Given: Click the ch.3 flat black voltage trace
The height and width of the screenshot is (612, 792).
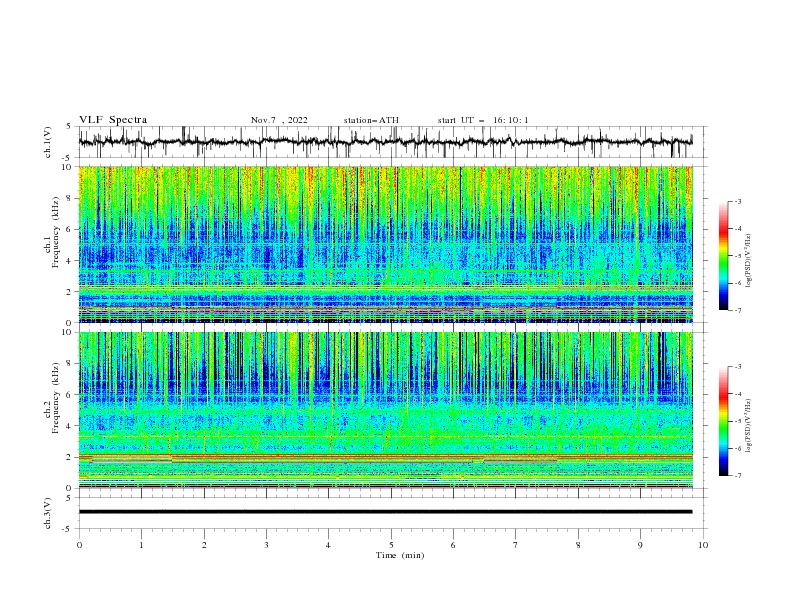Looking at the screenshot, I should click(385, 512).
